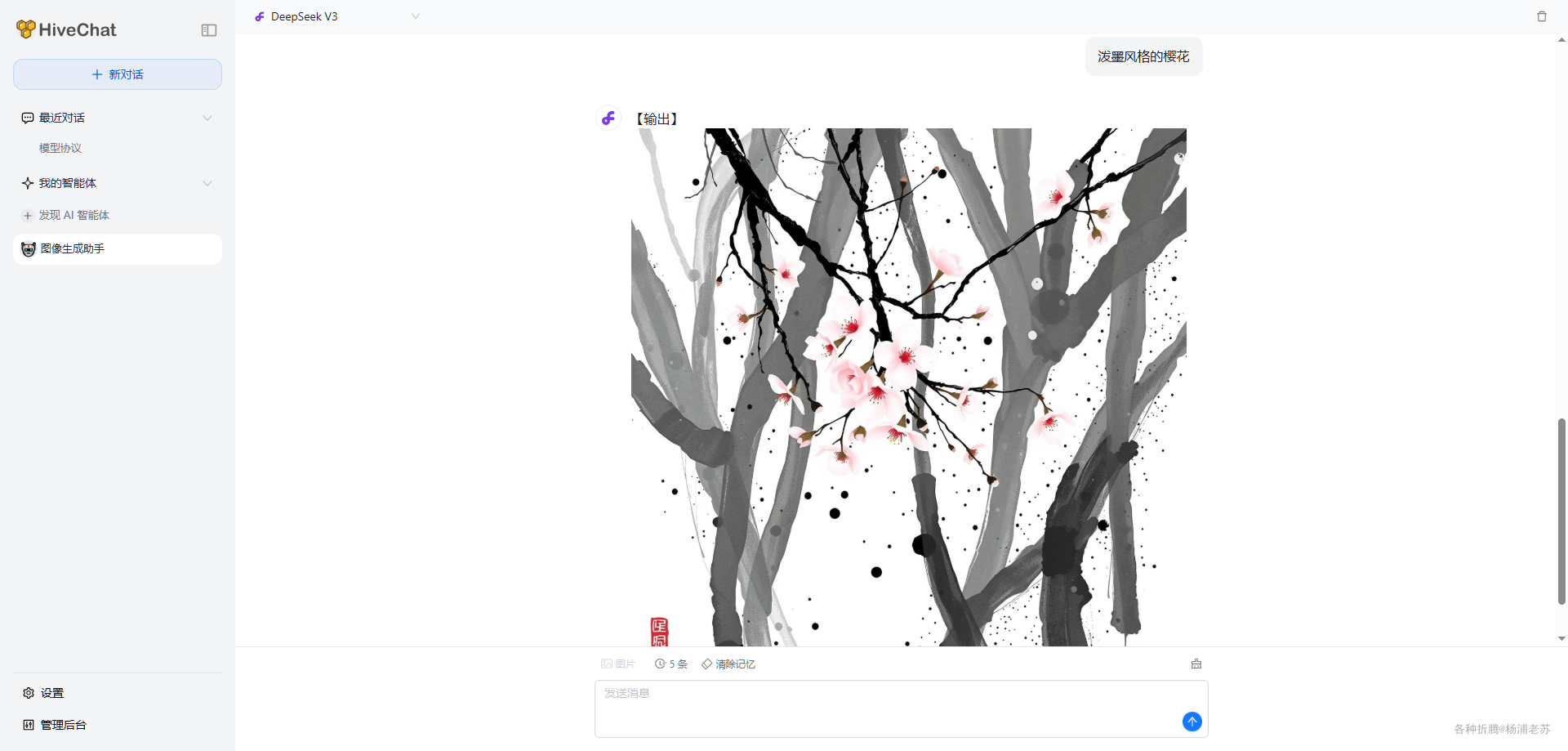The height and width of the screenshot is (751, 1568).
Task: Click the image attachment icon
Action: tap(607, 664)
